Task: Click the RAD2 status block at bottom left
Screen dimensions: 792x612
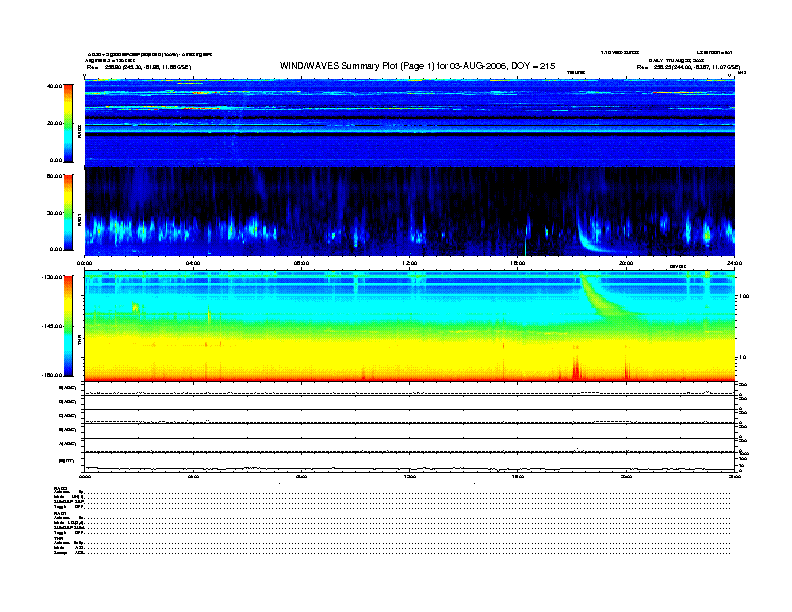Action: (69, 497)
